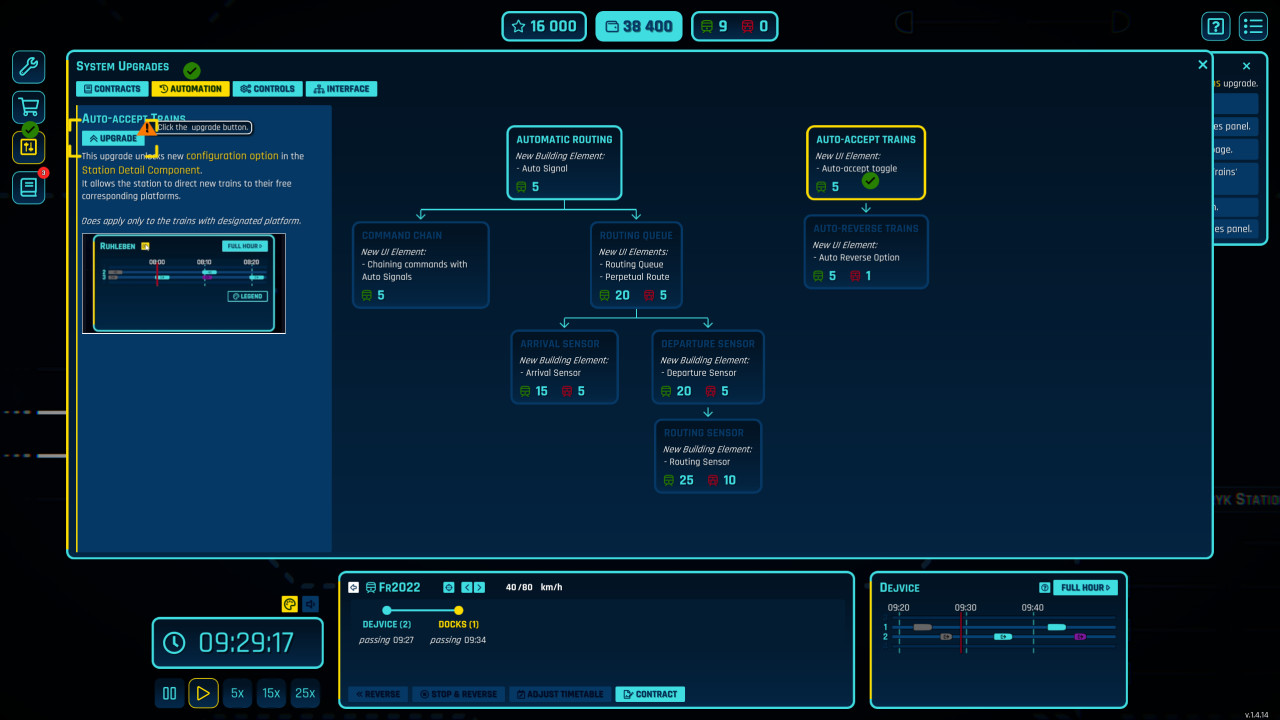Screen dimensions: 1280x720
Task: Set game speed to 15x
Action: pos(270,693)
